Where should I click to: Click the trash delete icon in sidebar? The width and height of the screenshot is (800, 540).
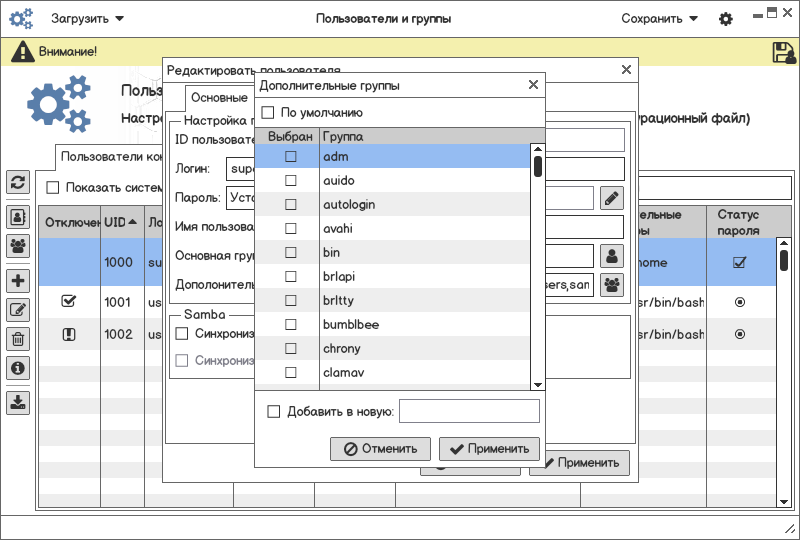click(18, 339)
